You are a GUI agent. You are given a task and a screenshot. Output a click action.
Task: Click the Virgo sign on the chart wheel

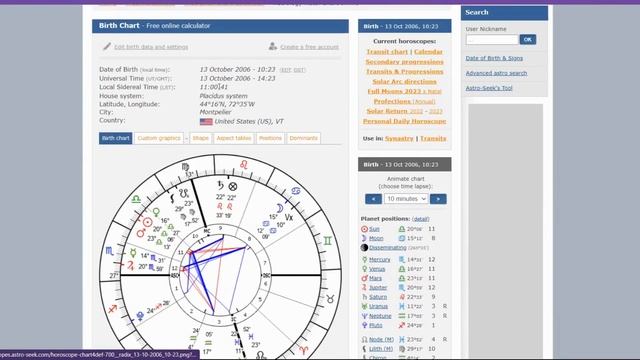pyautogui.click(x=185, y=167)
